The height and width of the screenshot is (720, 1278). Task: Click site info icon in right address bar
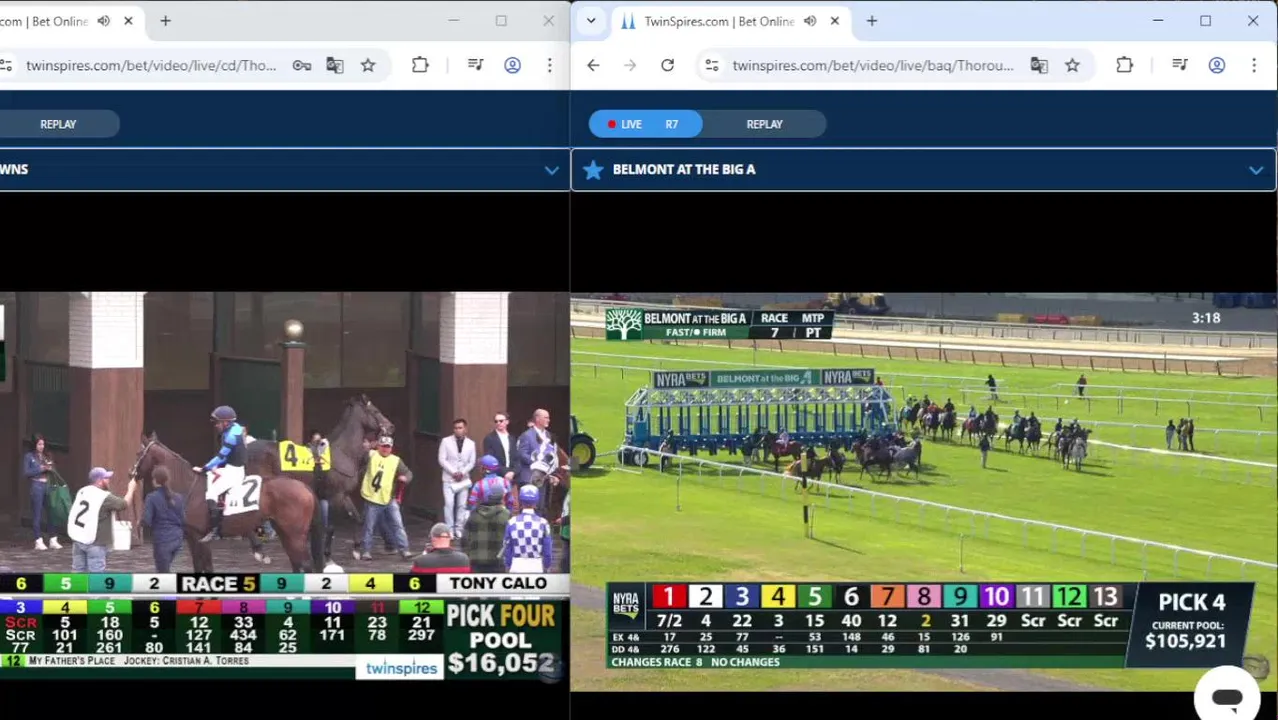711,65
